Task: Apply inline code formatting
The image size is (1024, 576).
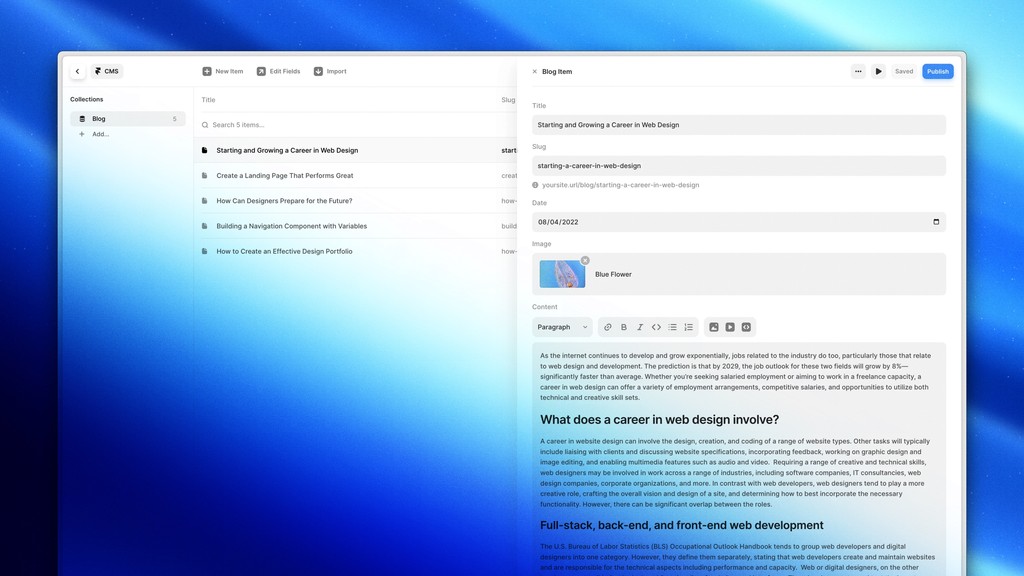Action: [x=656, y=327]
